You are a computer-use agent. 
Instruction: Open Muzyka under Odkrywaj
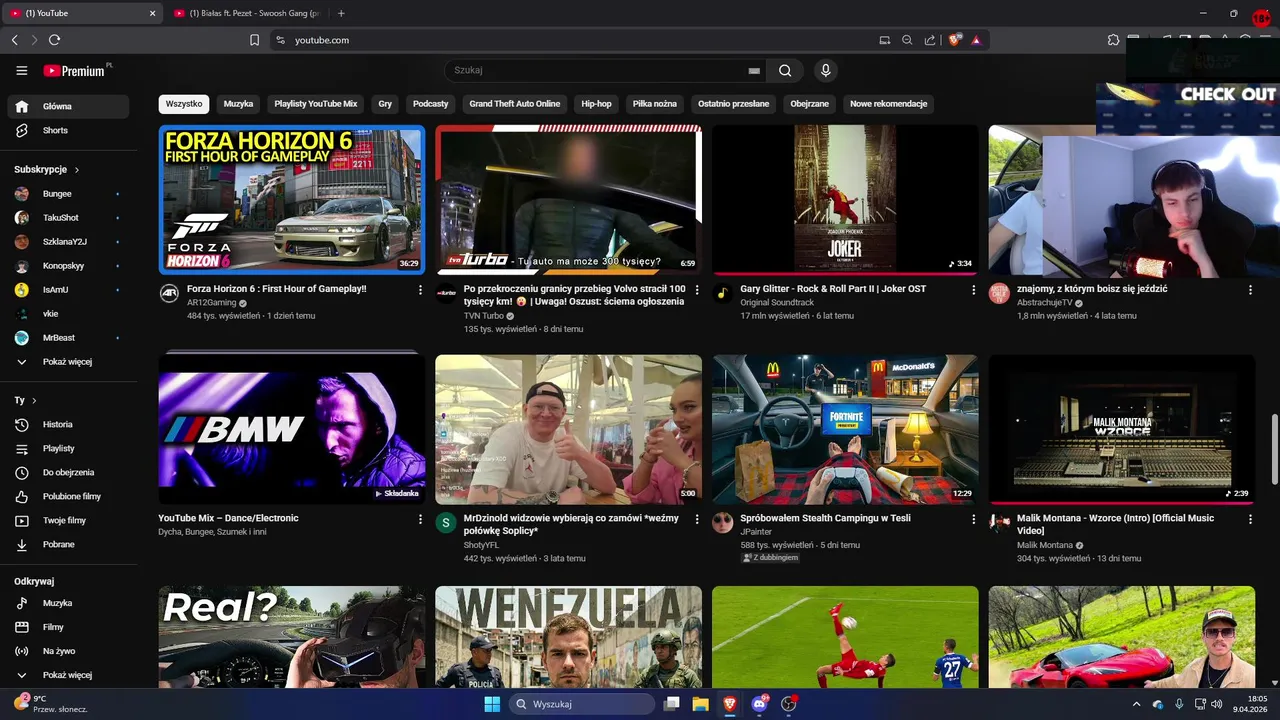click(68, 603)
